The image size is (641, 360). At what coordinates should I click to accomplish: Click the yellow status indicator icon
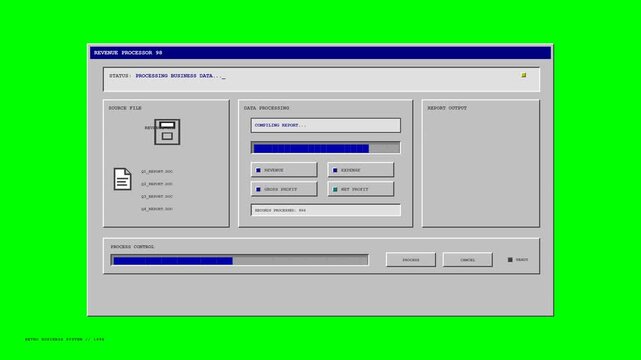pyautogui.click(x=524, y=75)
